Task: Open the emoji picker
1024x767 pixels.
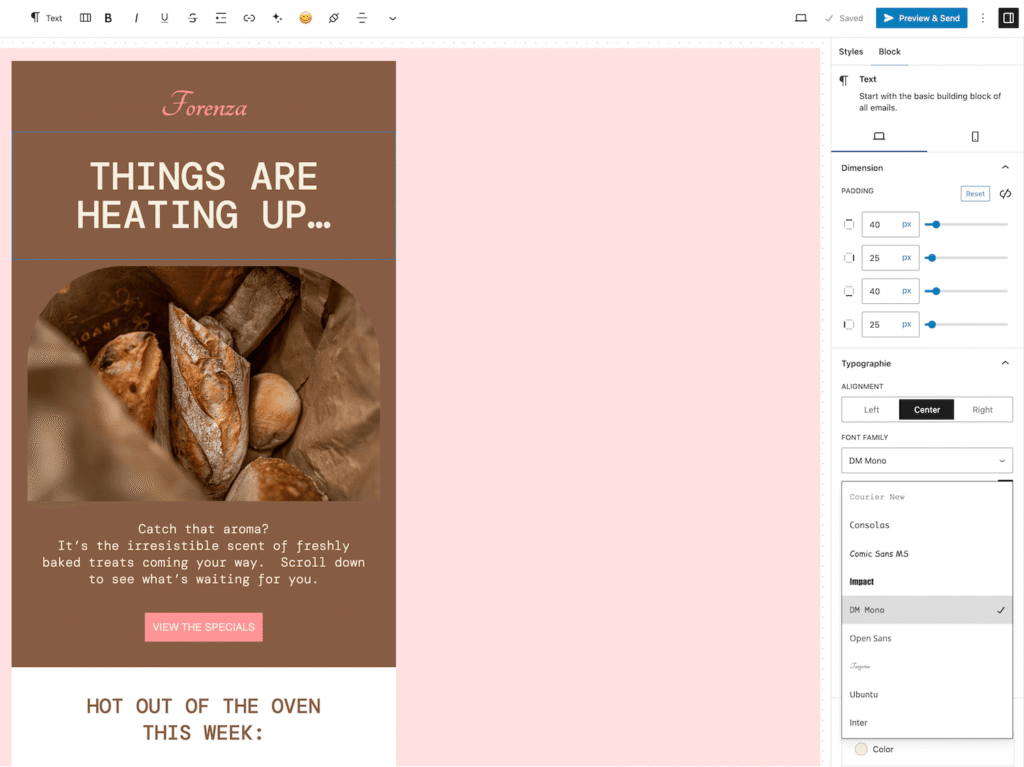Action: tap(305, 18)
